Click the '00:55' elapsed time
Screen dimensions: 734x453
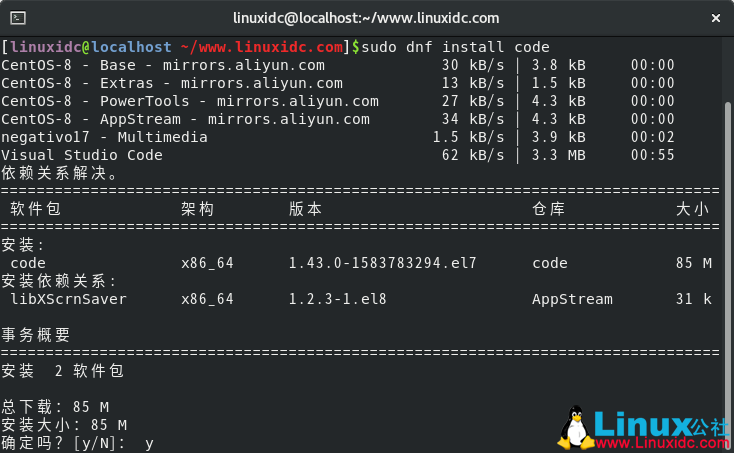coord(653,155)
